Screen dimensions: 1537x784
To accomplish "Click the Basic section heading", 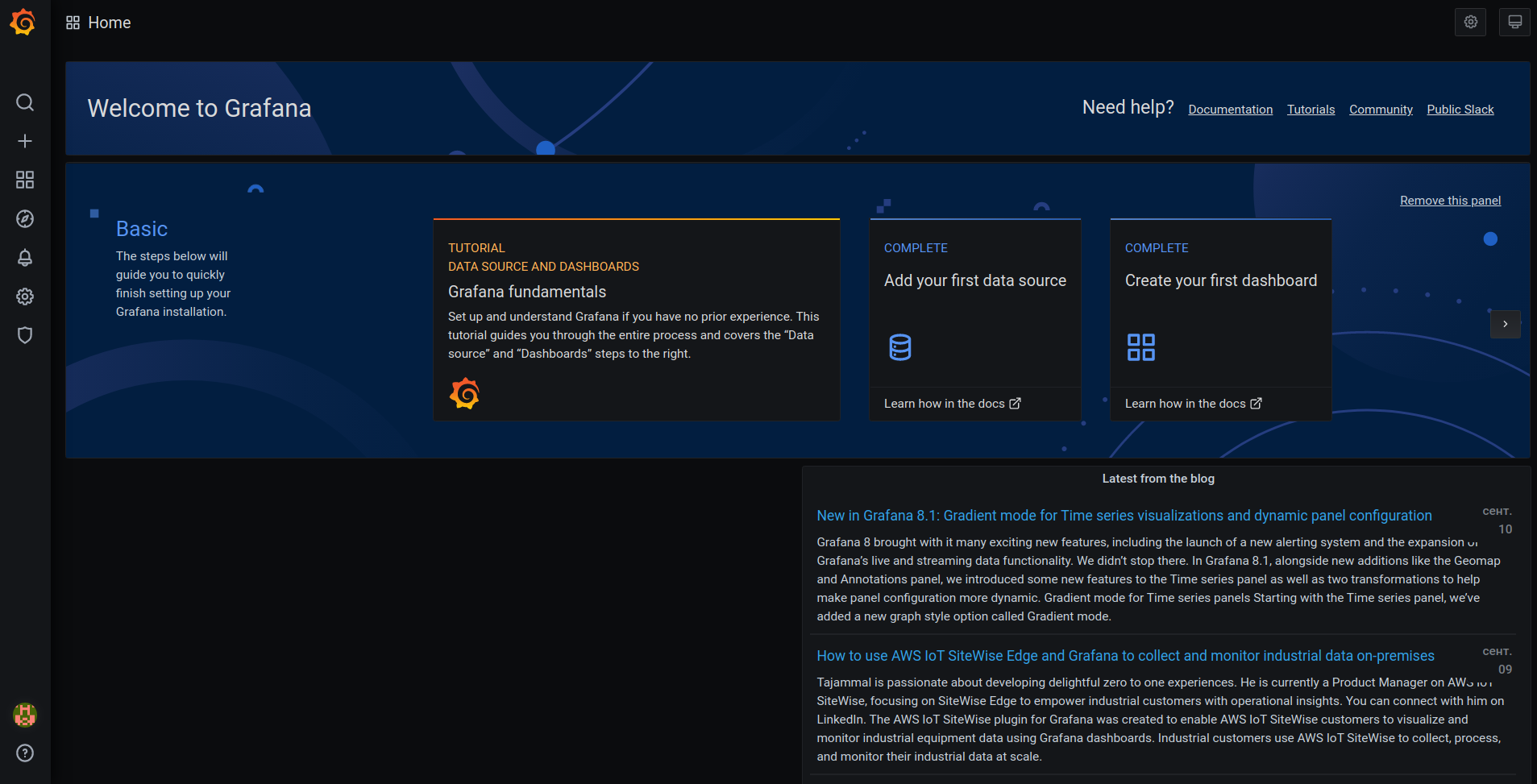I will click(142, 229).
